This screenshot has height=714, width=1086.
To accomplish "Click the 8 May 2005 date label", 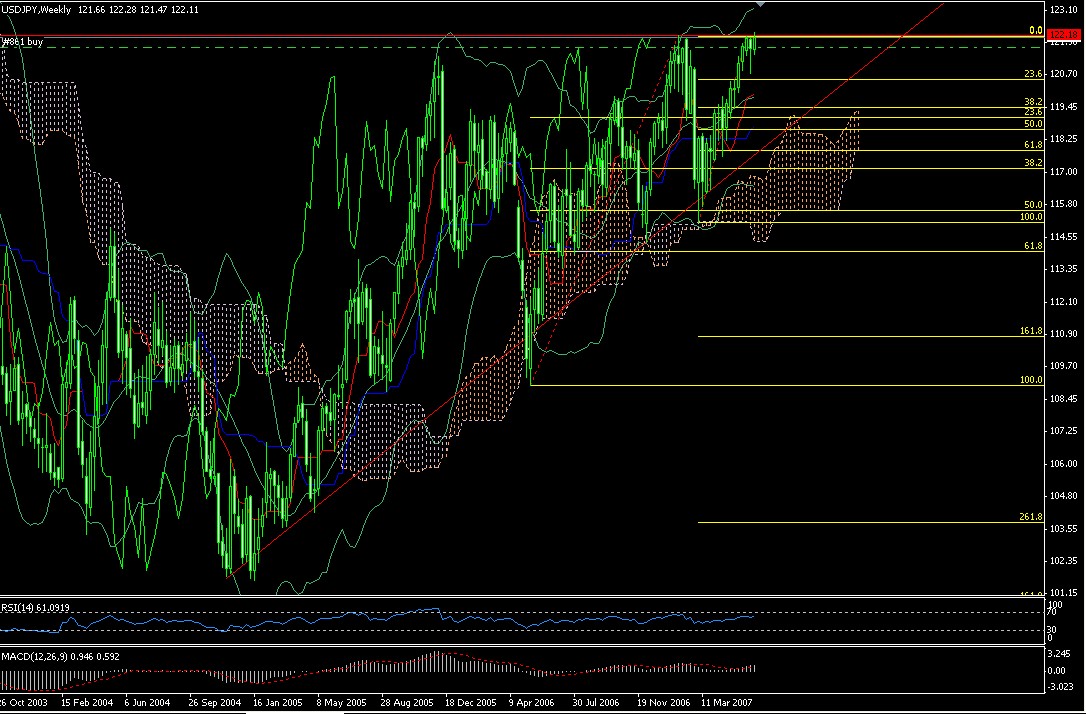I will point(341,702).
